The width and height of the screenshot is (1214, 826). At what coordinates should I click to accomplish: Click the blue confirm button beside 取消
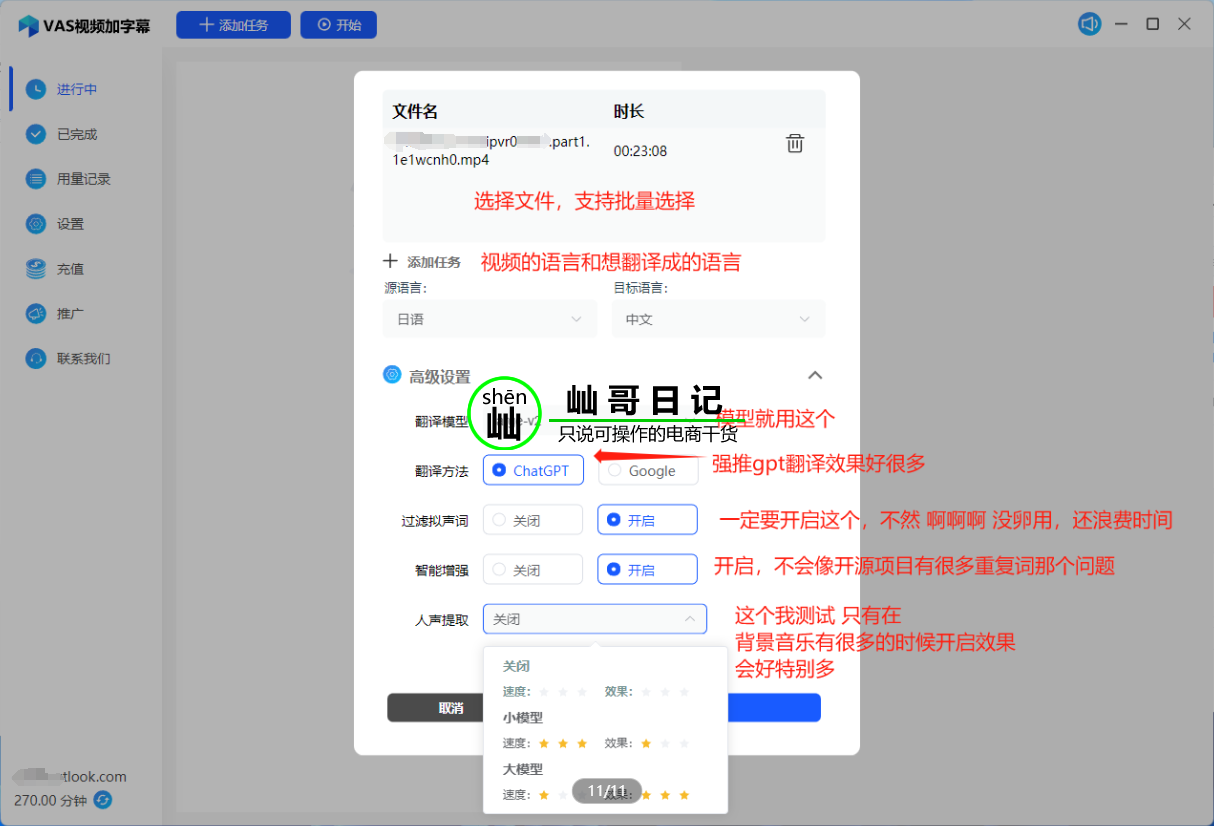pyautogui.click(x=773, y=708)
